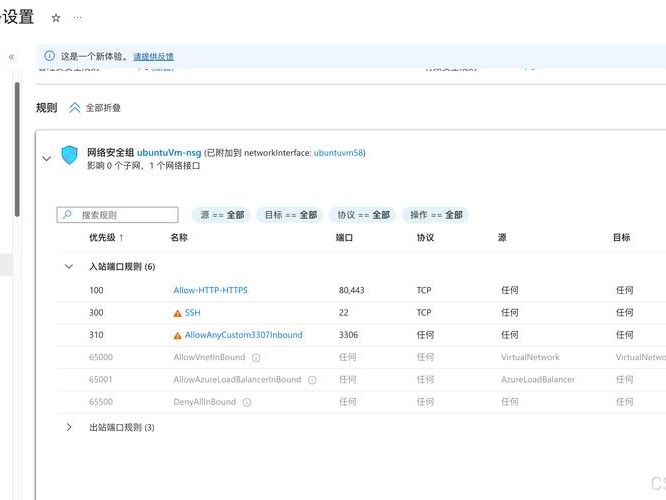Click the search magnifier icon
Viewport: 666px width, 500px height.
(67, 215)
